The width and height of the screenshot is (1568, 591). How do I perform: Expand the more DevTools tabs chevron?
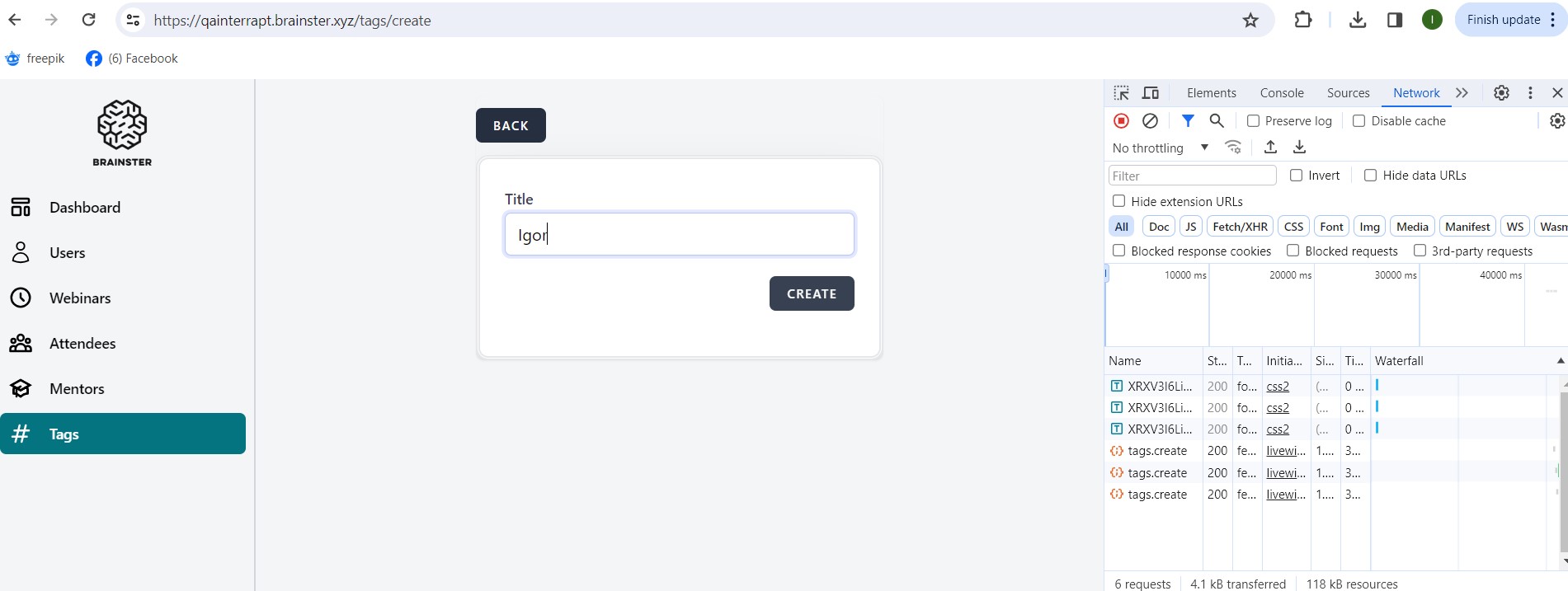point(1462,93)
